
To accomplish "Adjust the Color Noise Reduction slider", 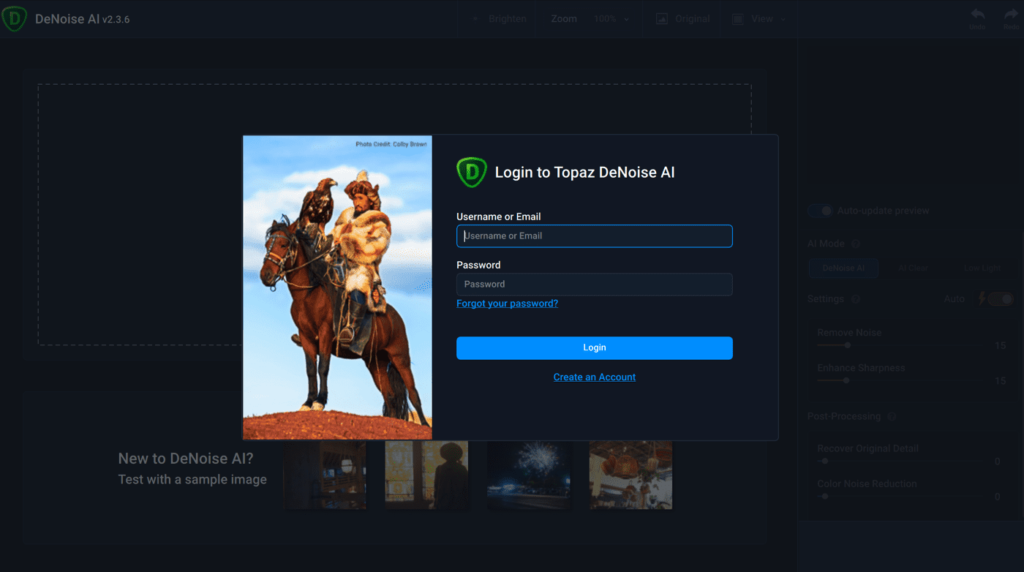I will pos(825,496).
